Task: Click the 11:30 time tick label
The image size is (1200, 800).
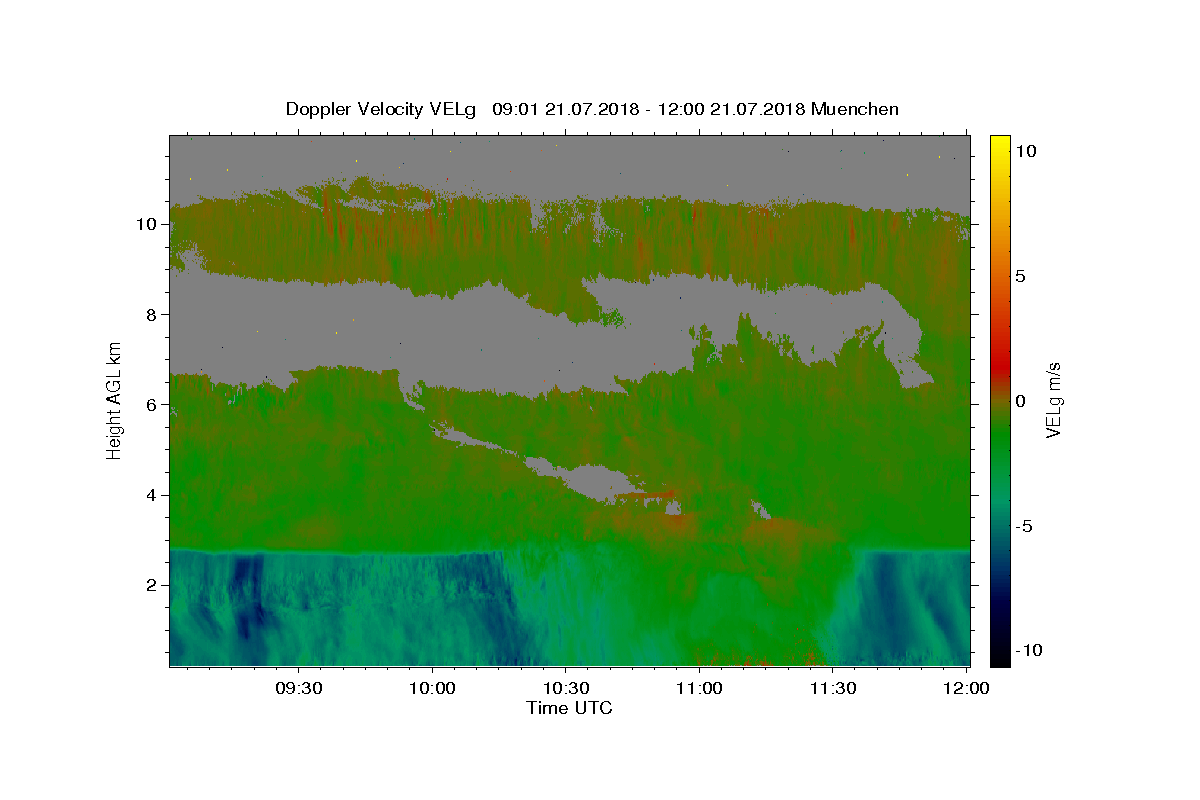Action: click(x=832, y=689)
